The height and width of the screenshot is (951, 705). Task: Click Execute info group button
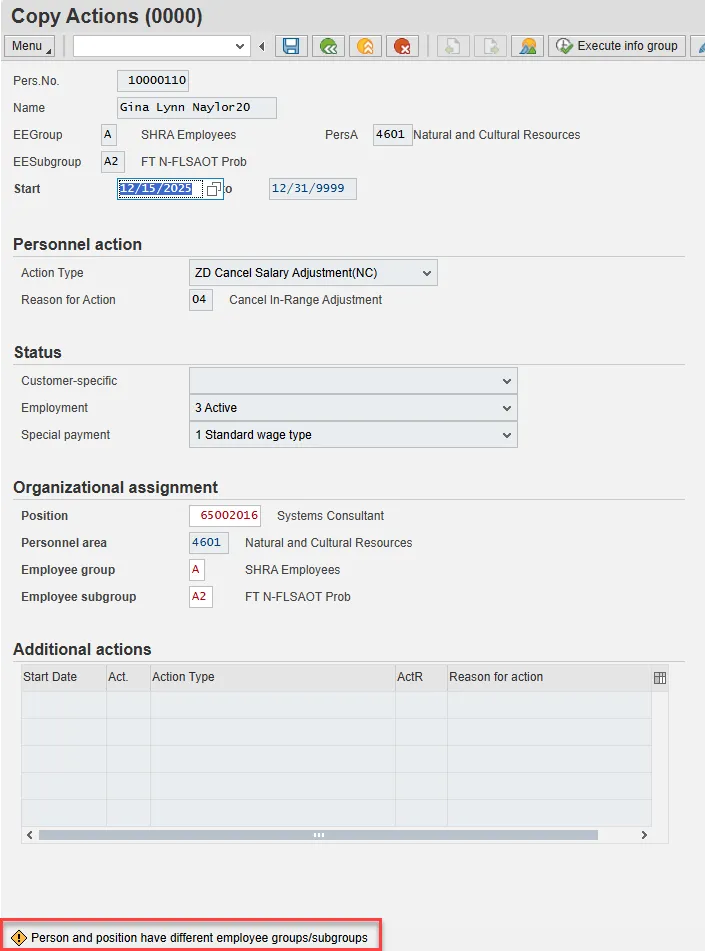point(617,46)
